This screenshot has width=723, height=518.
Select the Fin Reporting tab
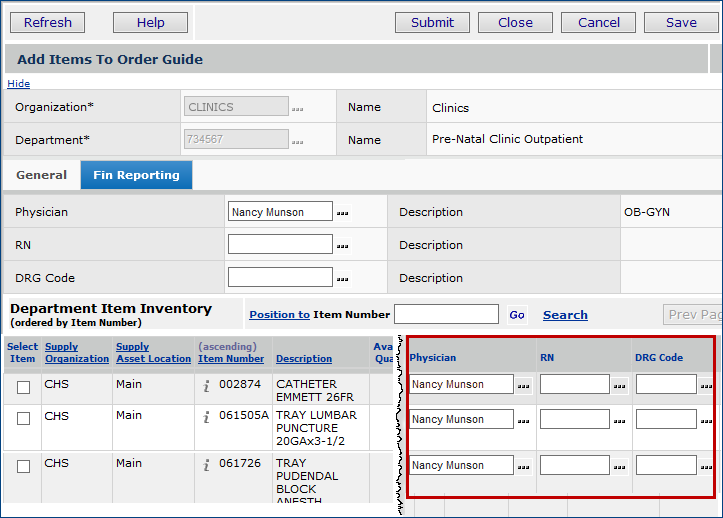click(136, 175)
